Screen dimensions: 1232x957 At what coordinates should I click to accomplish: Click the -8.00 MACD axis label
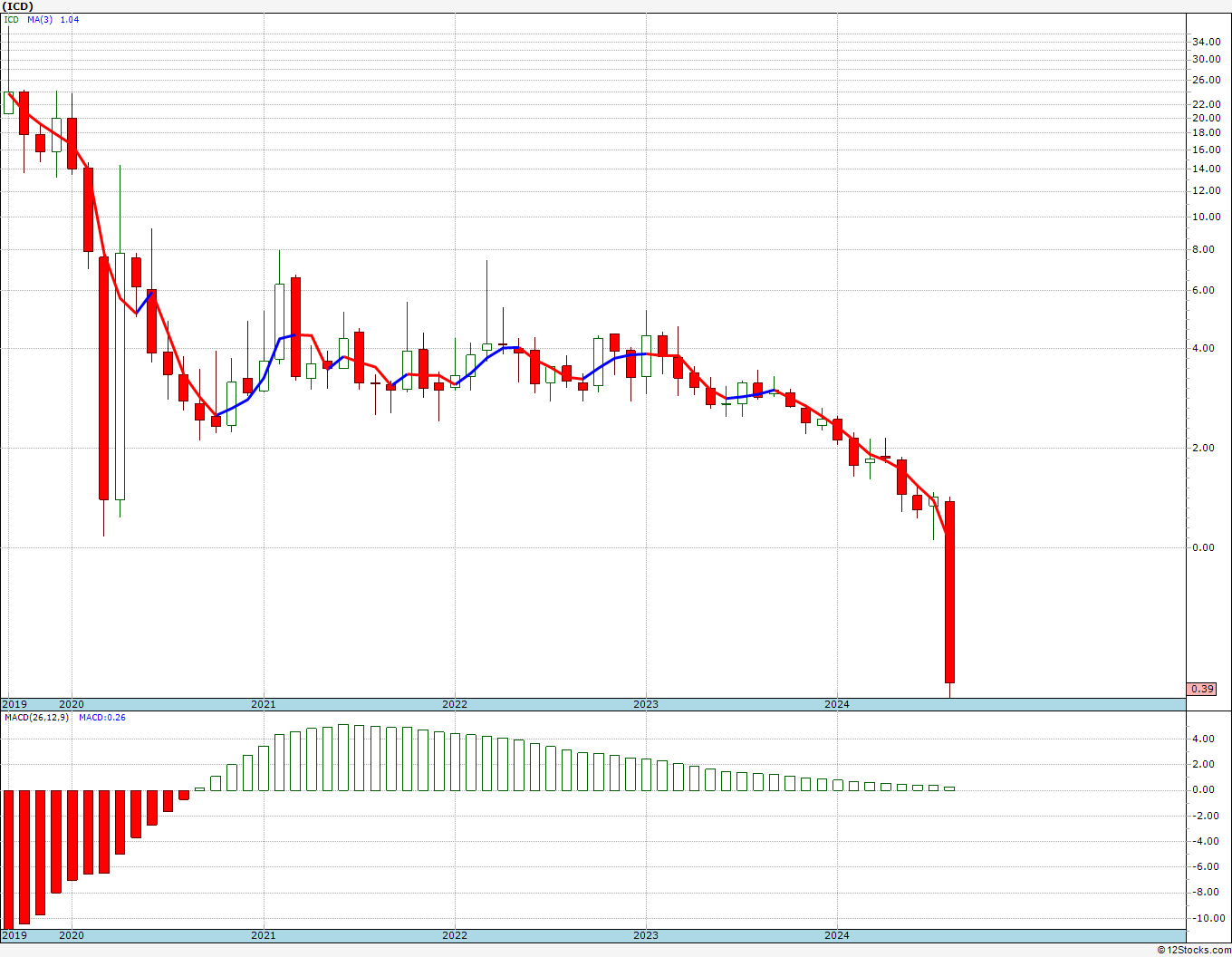point(1206,892)
